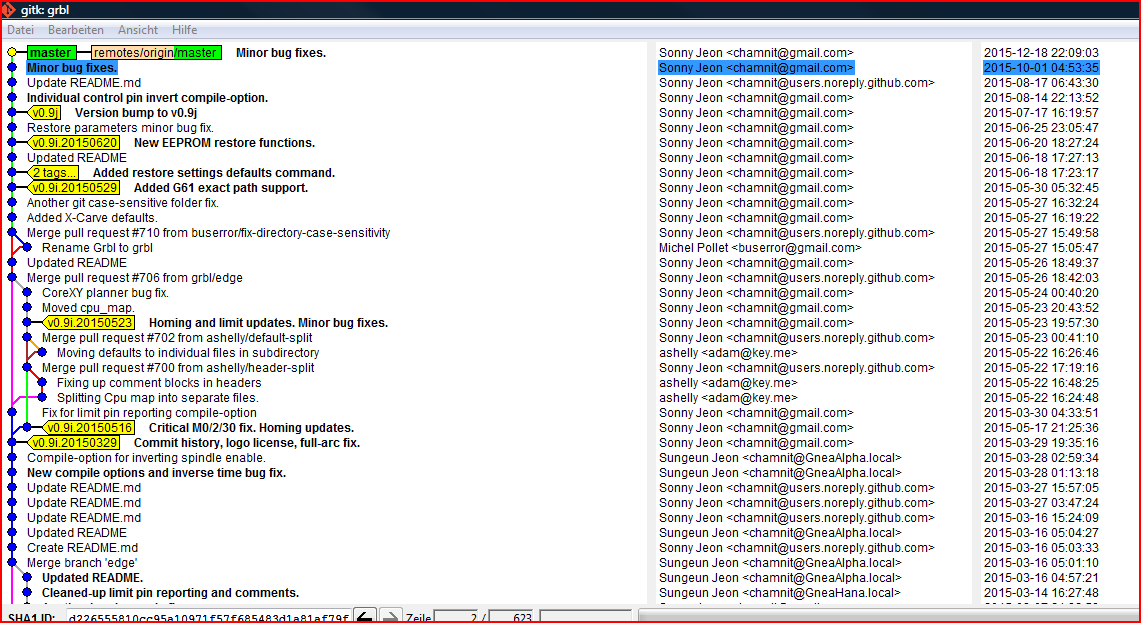Click the v0.9i.20150329 tag marker

pos(74,443)
